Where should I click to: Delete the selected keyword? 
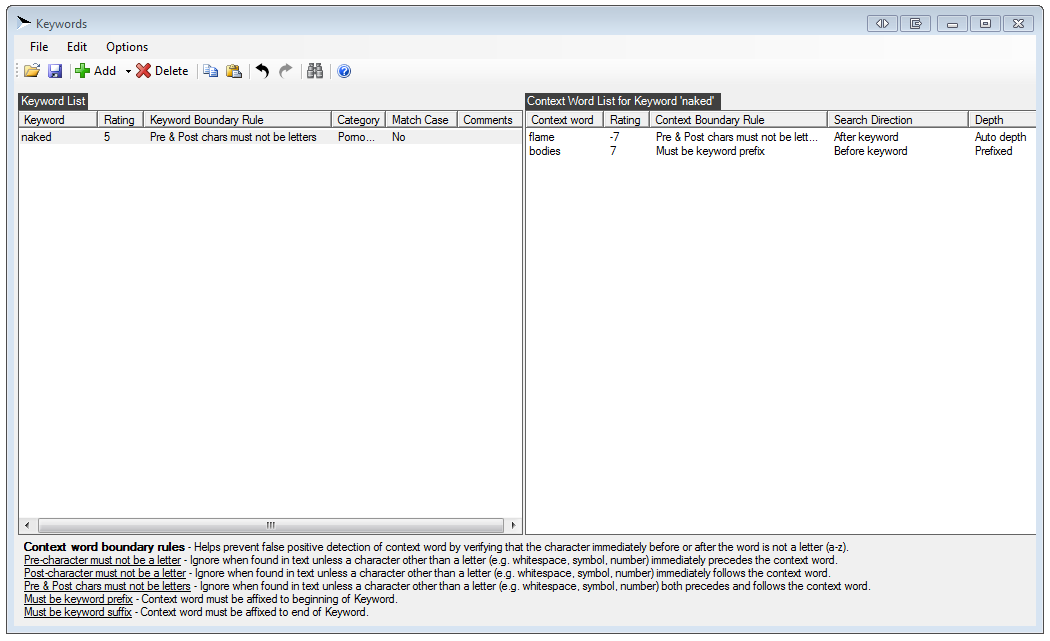[162, 71]
